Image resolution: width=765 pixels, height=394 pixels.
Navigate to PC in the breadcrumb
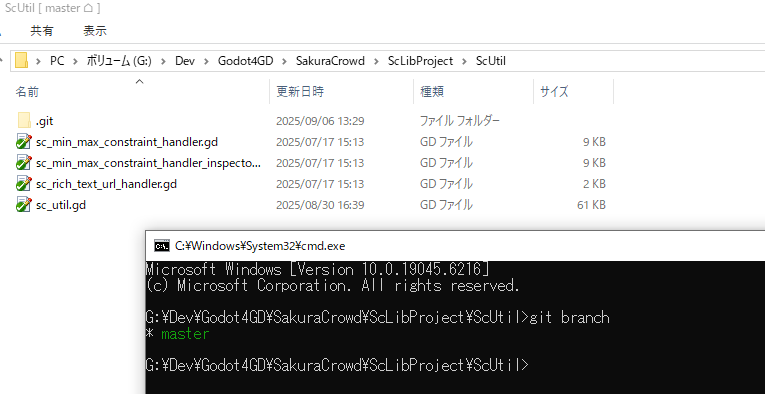pos(57,61)
